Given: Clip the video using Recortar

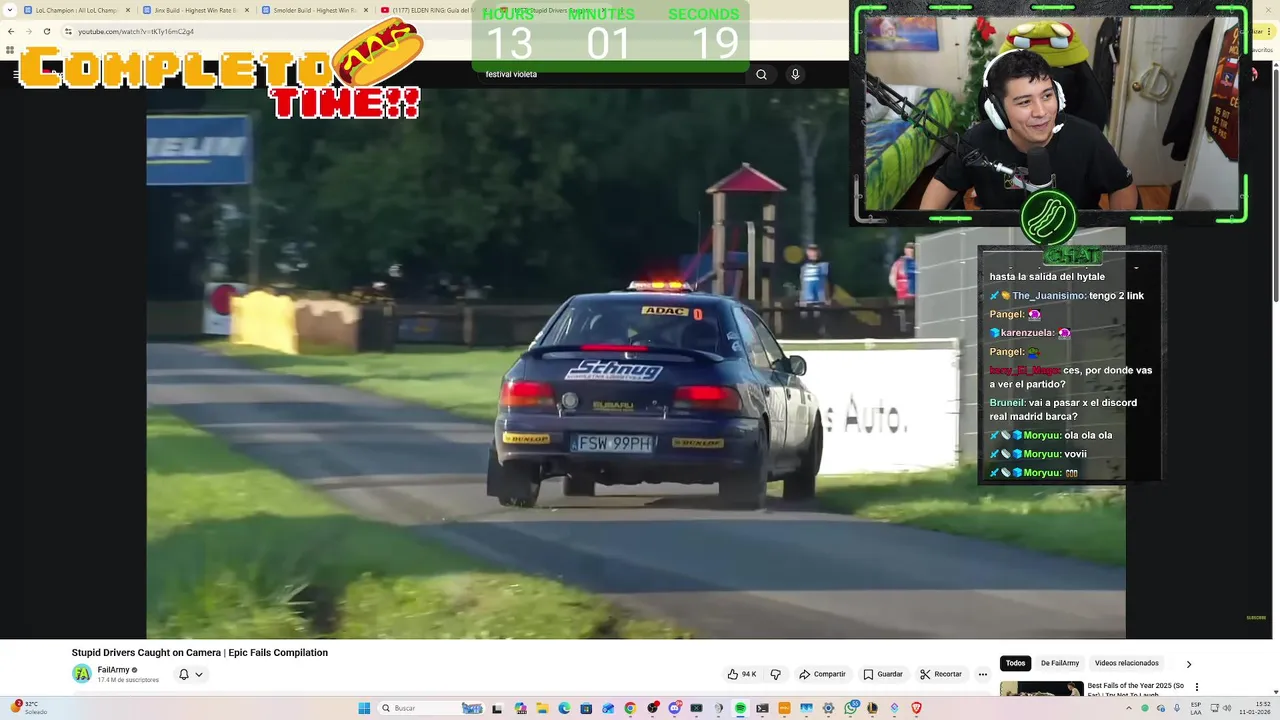Looking at the screenshot, I should [x=941, y=674].
